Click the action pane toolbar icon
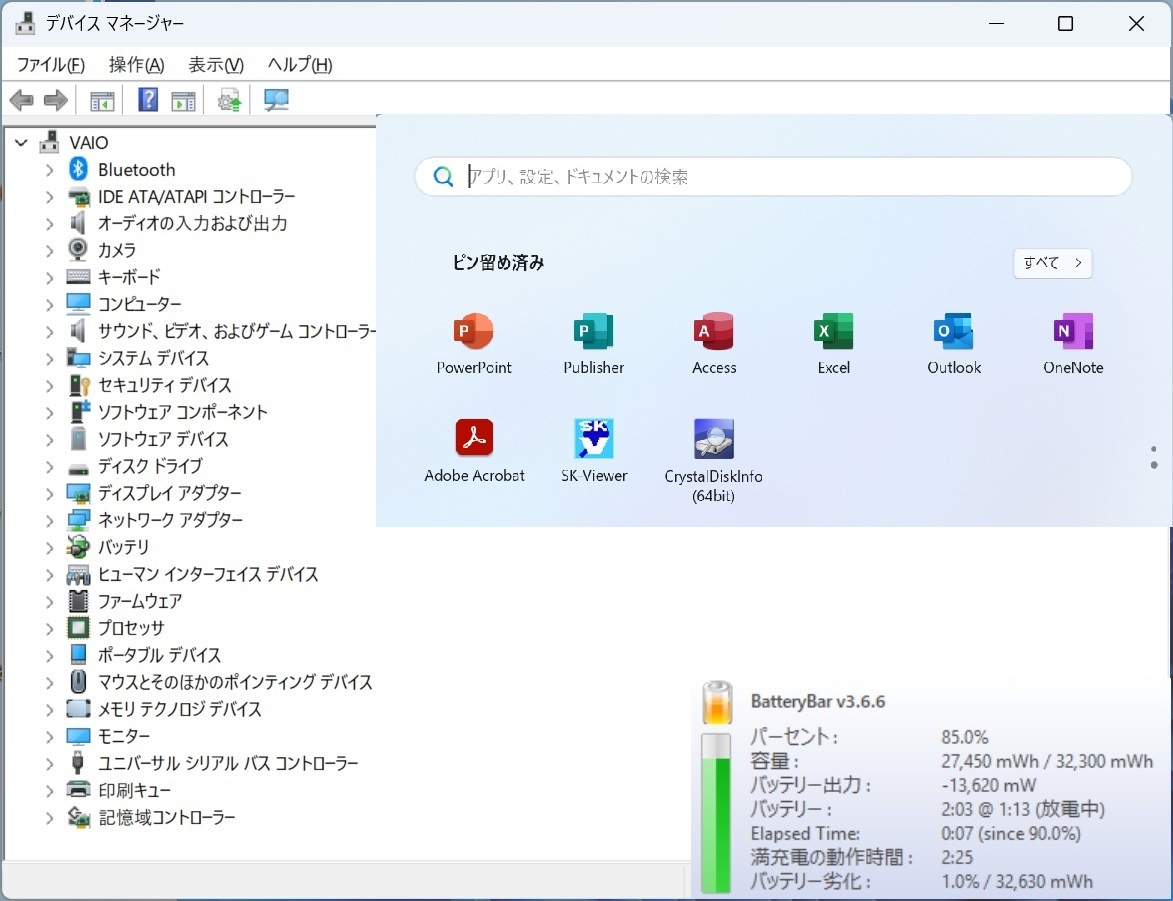 click(183, 100)
